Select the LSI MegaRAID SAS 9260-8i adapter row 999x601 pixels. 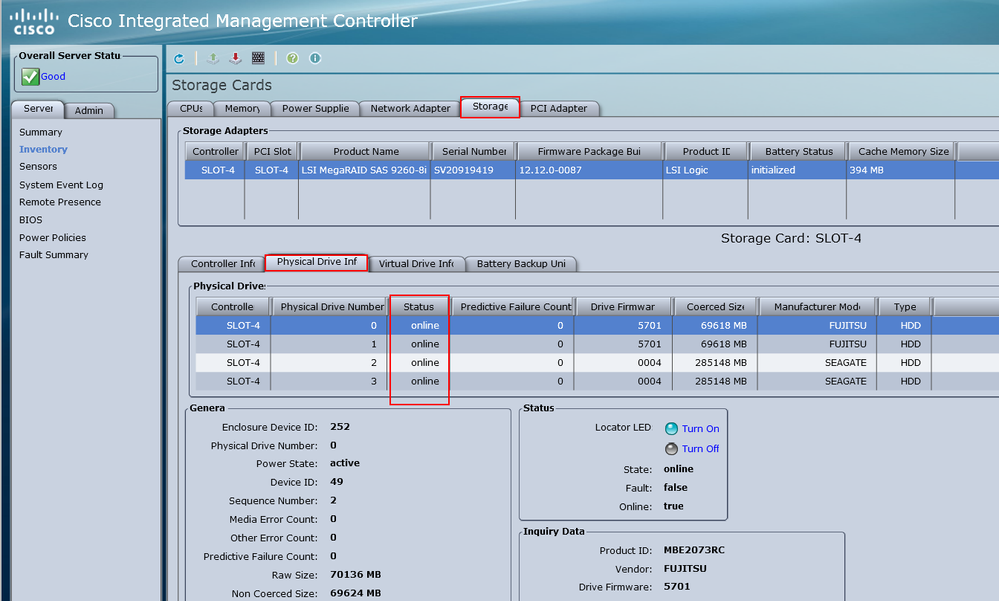coord(592,170)
